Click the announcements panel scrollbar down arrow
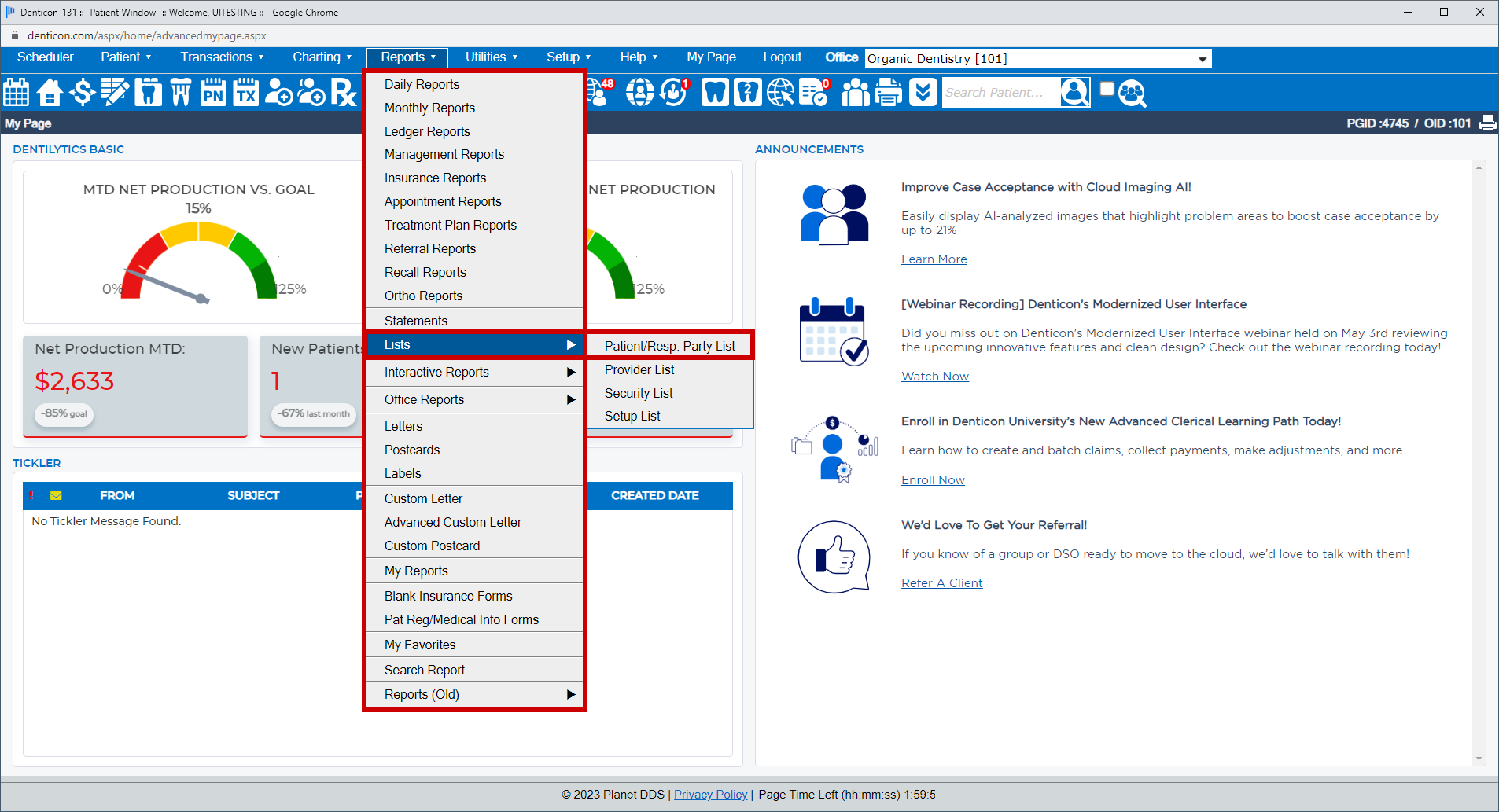Viewport: 1499px width, 812px height. coord(1479,759)
